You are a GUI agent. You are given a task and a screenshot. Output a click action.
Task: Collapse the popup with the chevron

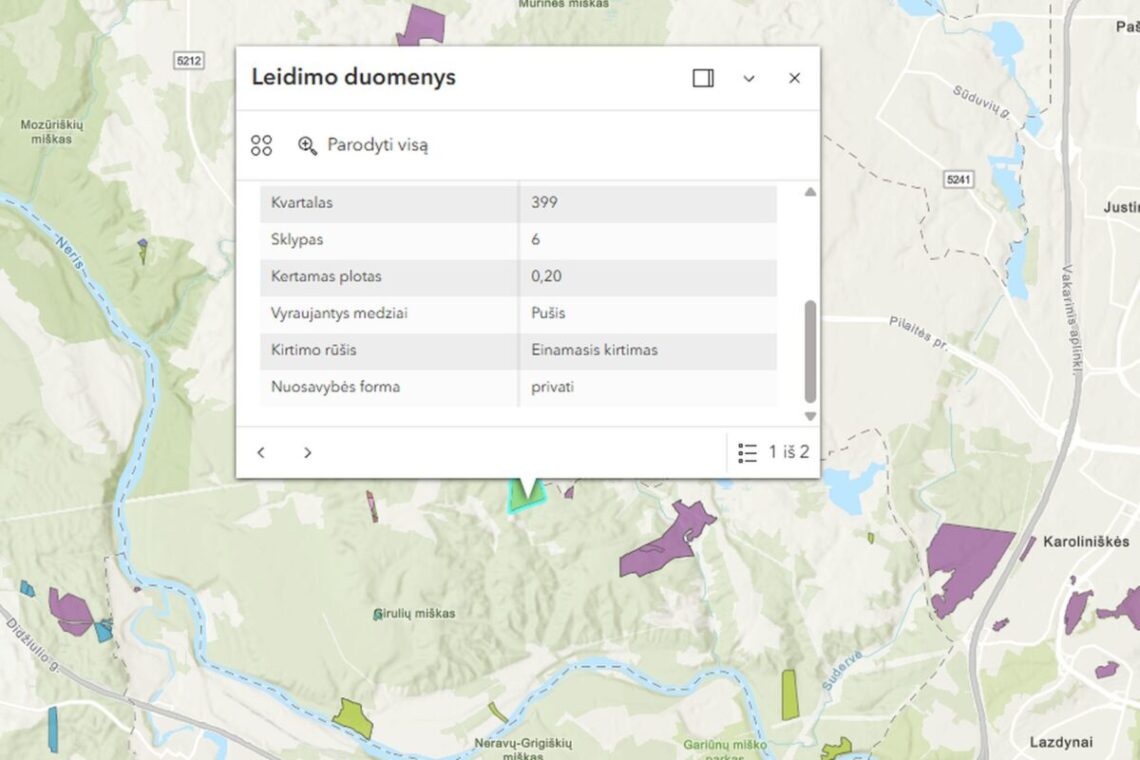tap(749, 78)
